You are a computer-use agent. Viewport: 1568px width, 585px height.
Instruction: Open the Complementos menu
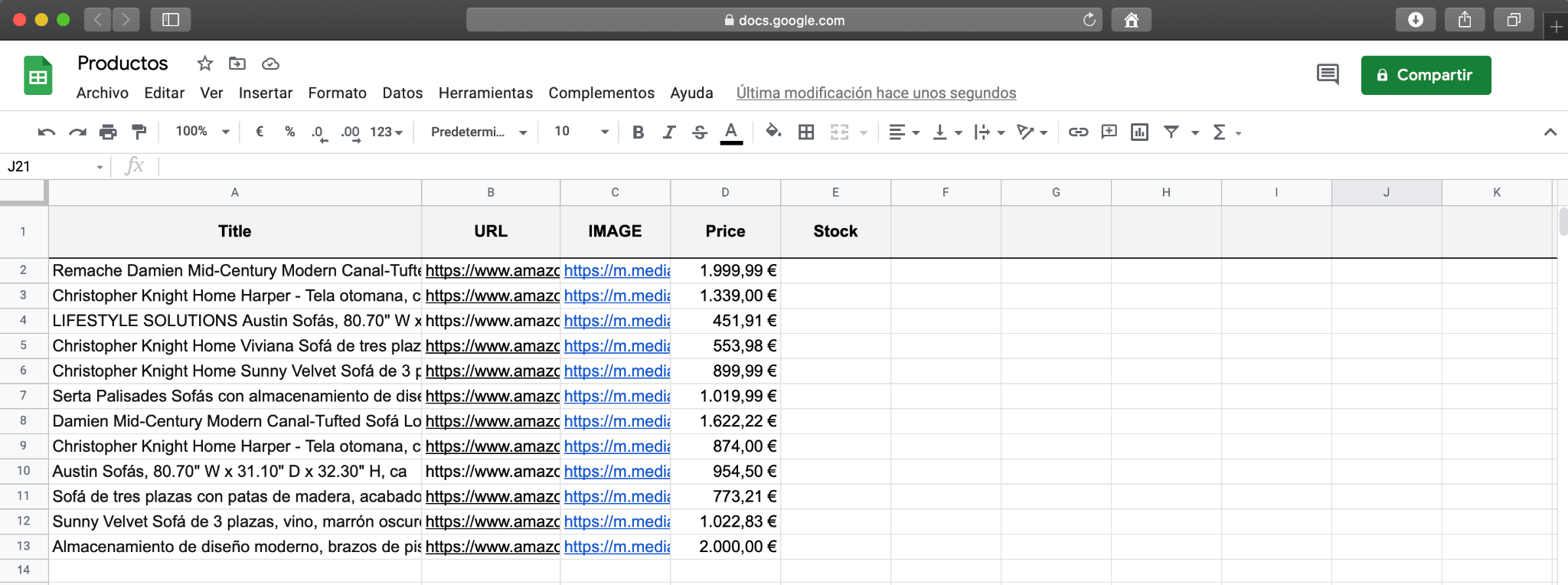click(602, 93)
